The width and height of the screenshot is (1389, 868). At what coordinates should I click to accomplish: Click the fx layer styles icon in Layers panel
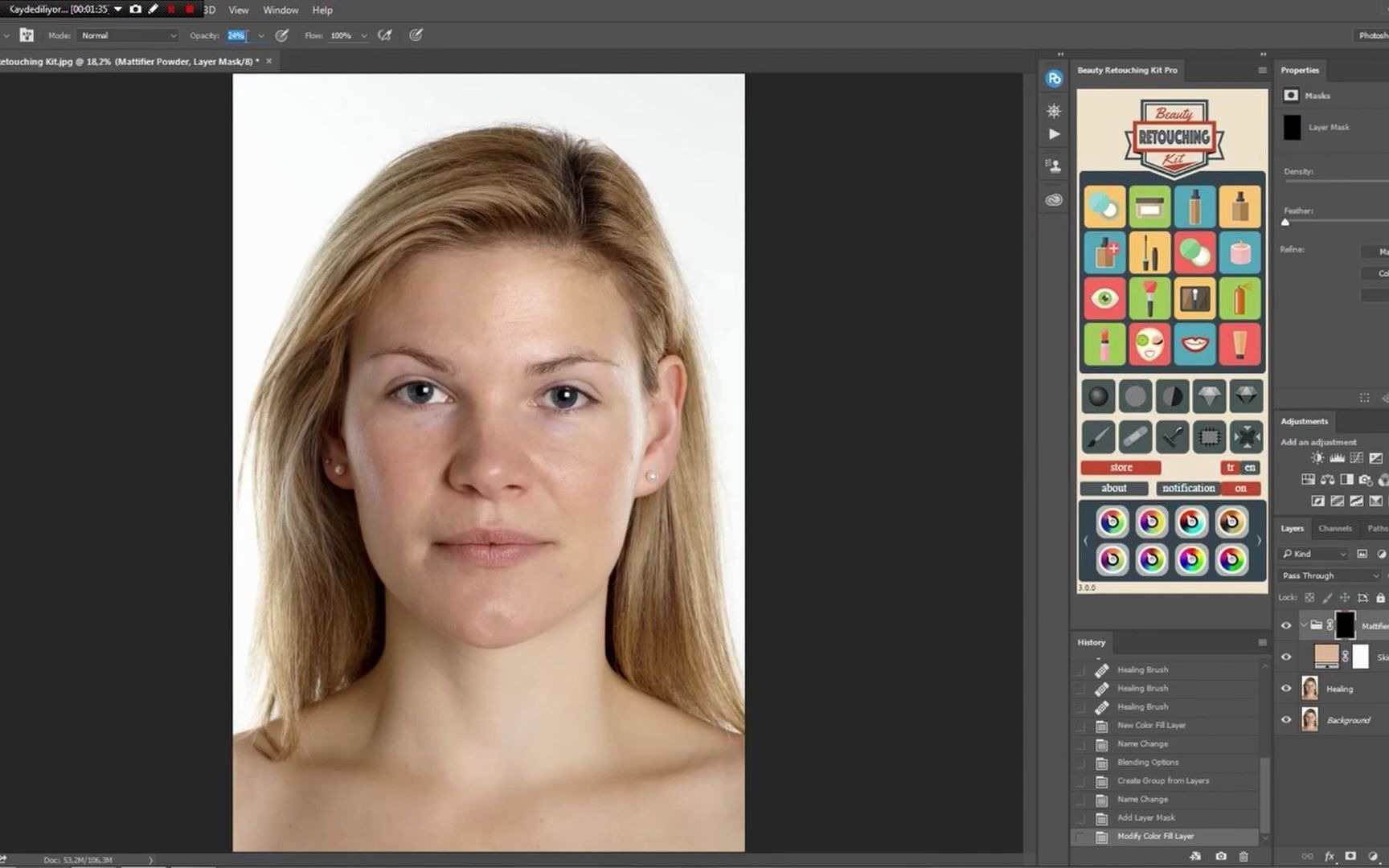coord(1330,857)
